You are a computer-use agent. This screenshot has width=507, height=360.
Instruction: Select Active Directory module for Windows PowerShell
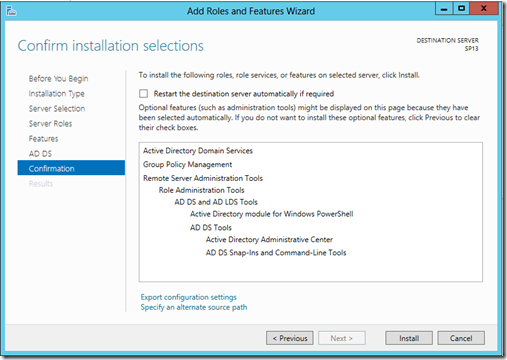click(272, 214)
